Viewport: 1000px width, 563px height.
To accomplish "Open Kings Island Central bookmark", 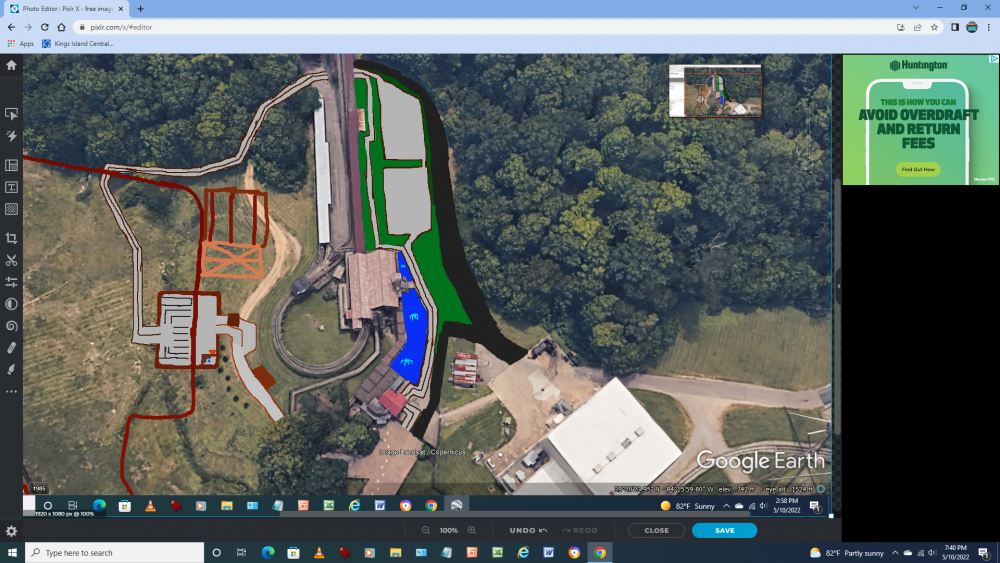I will point(78,43).
